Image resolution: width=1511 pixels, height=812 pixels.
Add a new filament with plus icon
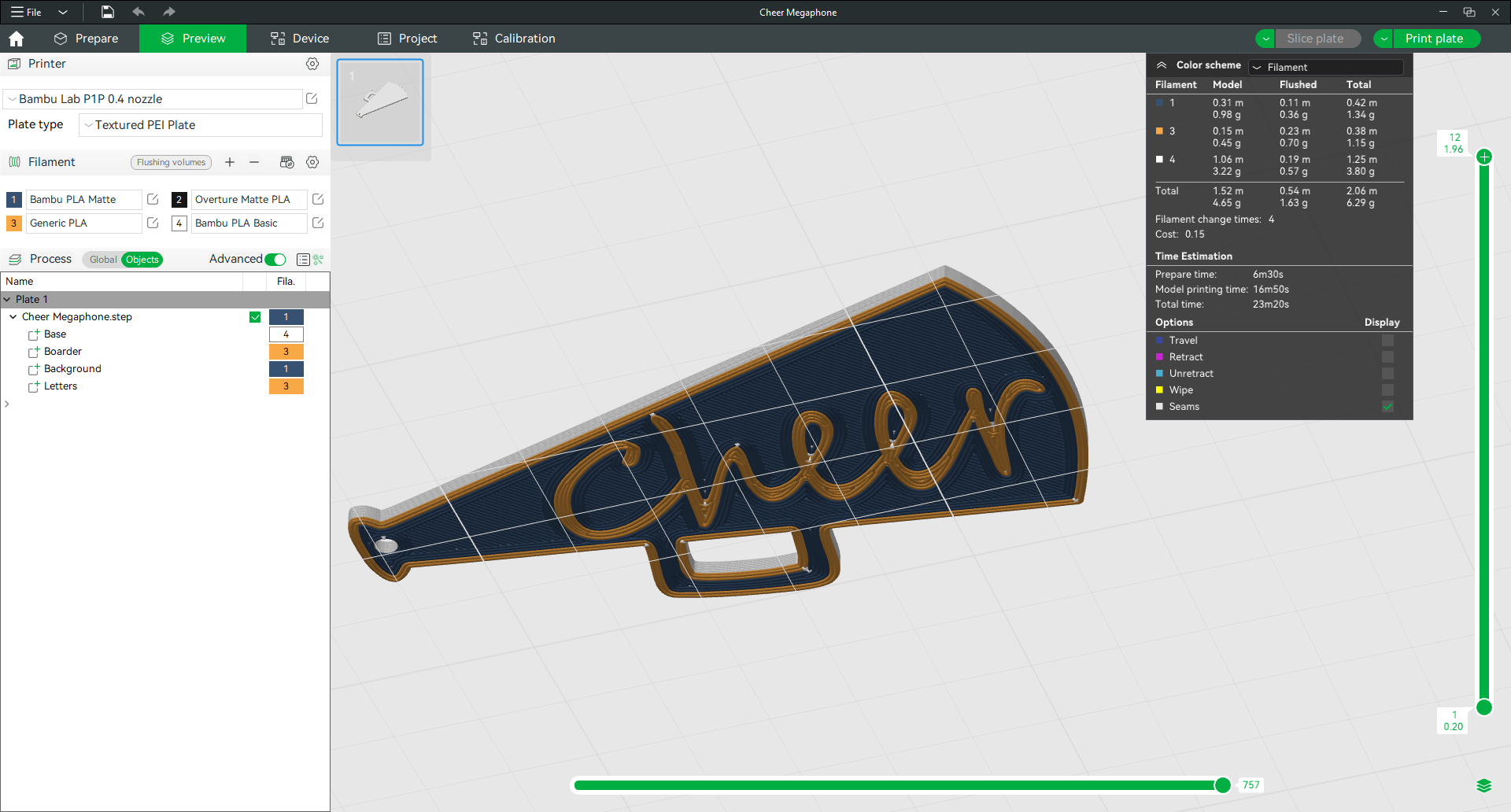coord(230,162)
